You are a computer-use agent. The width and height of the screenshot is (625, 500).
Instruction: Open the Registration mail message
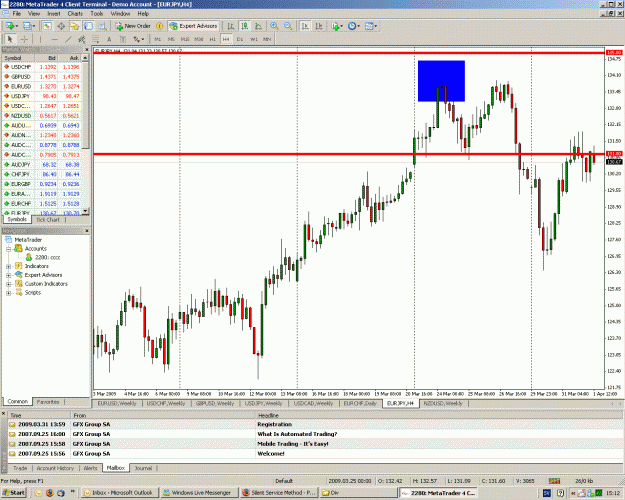[x=315, y=424]
